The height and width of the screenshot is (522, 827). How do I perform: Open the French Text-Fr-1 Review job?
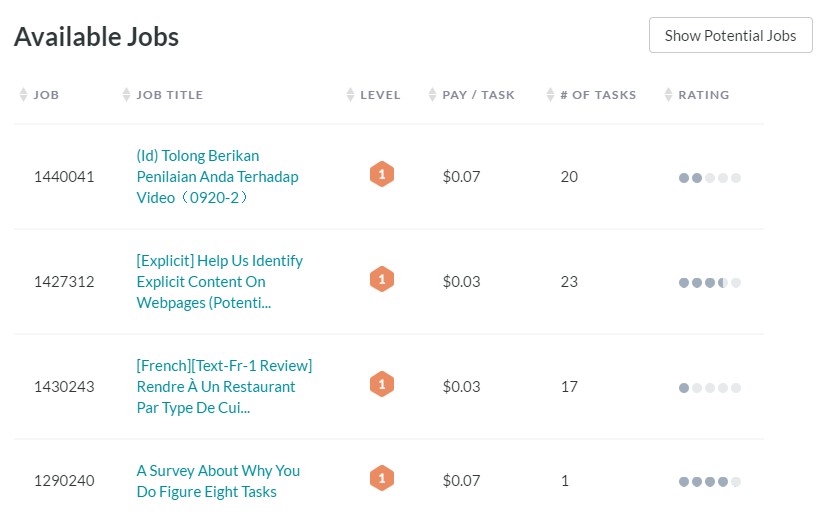click(x=224, y=386)
